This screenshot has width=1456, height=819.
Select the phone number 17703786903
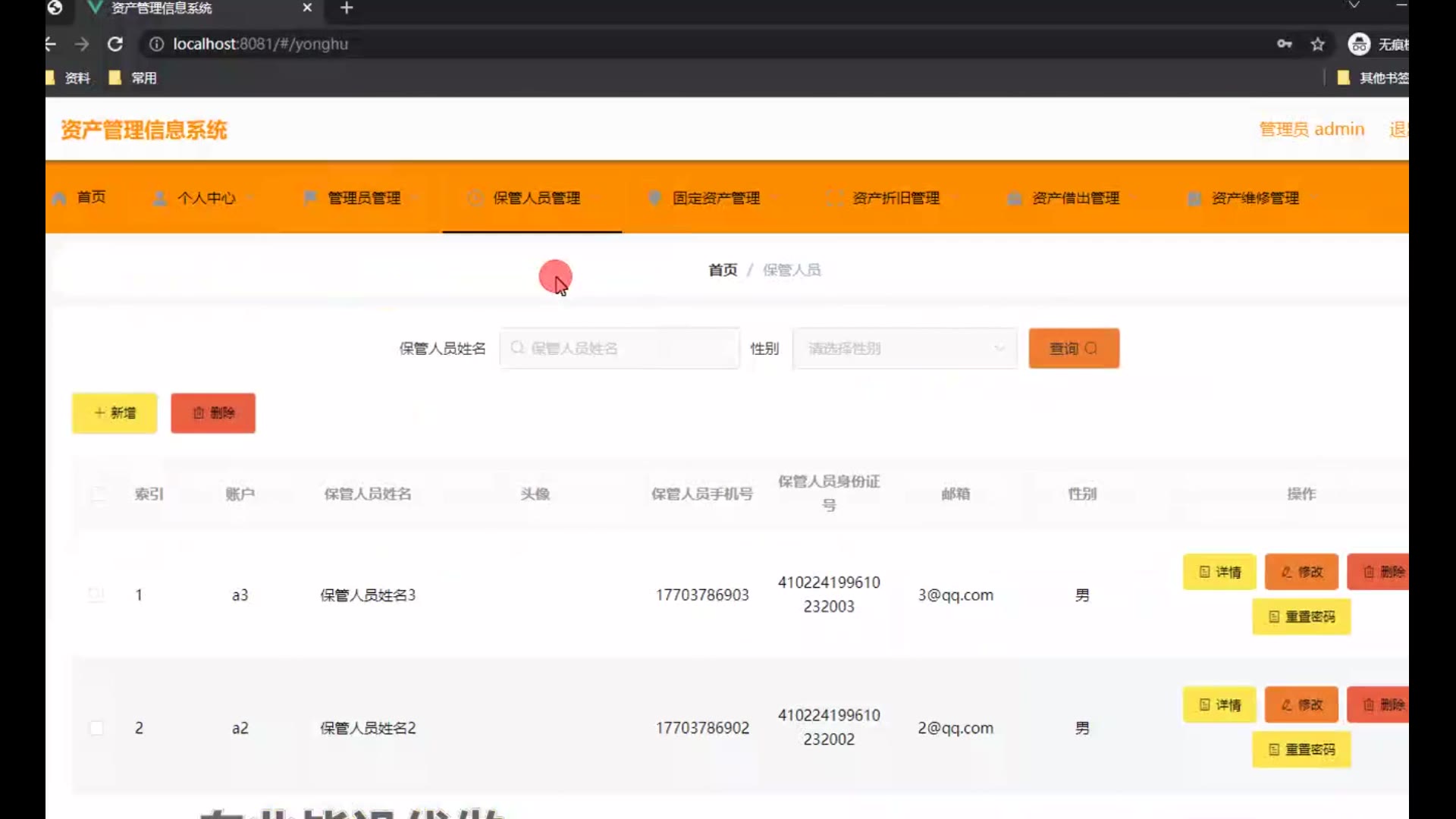702,595
